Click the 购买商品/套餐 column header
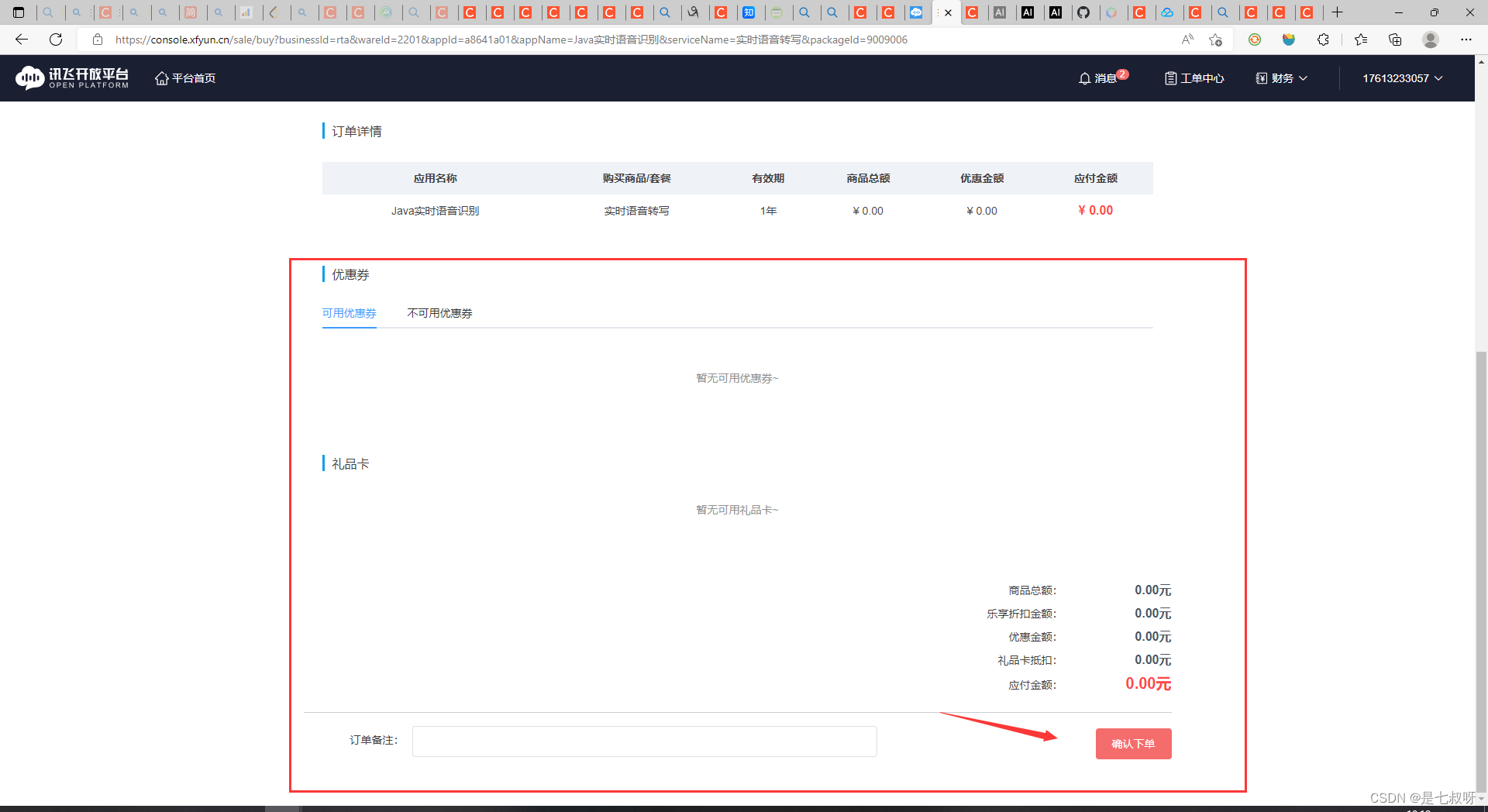This screenshot has height=812, width=1488. click(636, 178)
